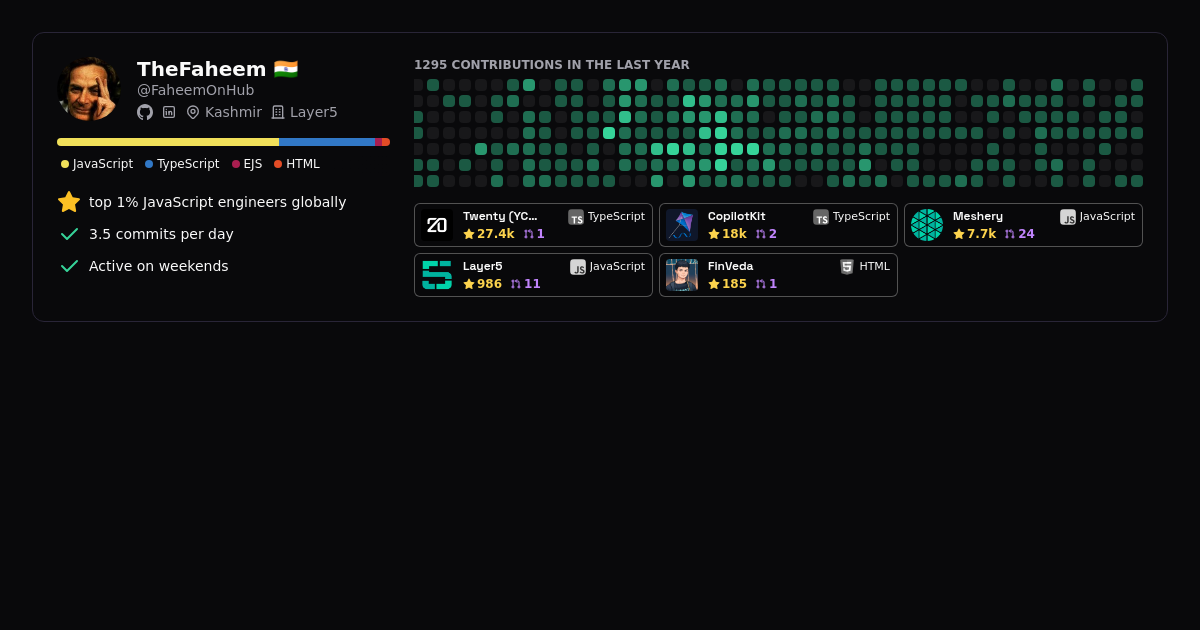Click the pull request icon on Meshery card
Screen dimensions: 1200x630
click(x=1010, y=234)
